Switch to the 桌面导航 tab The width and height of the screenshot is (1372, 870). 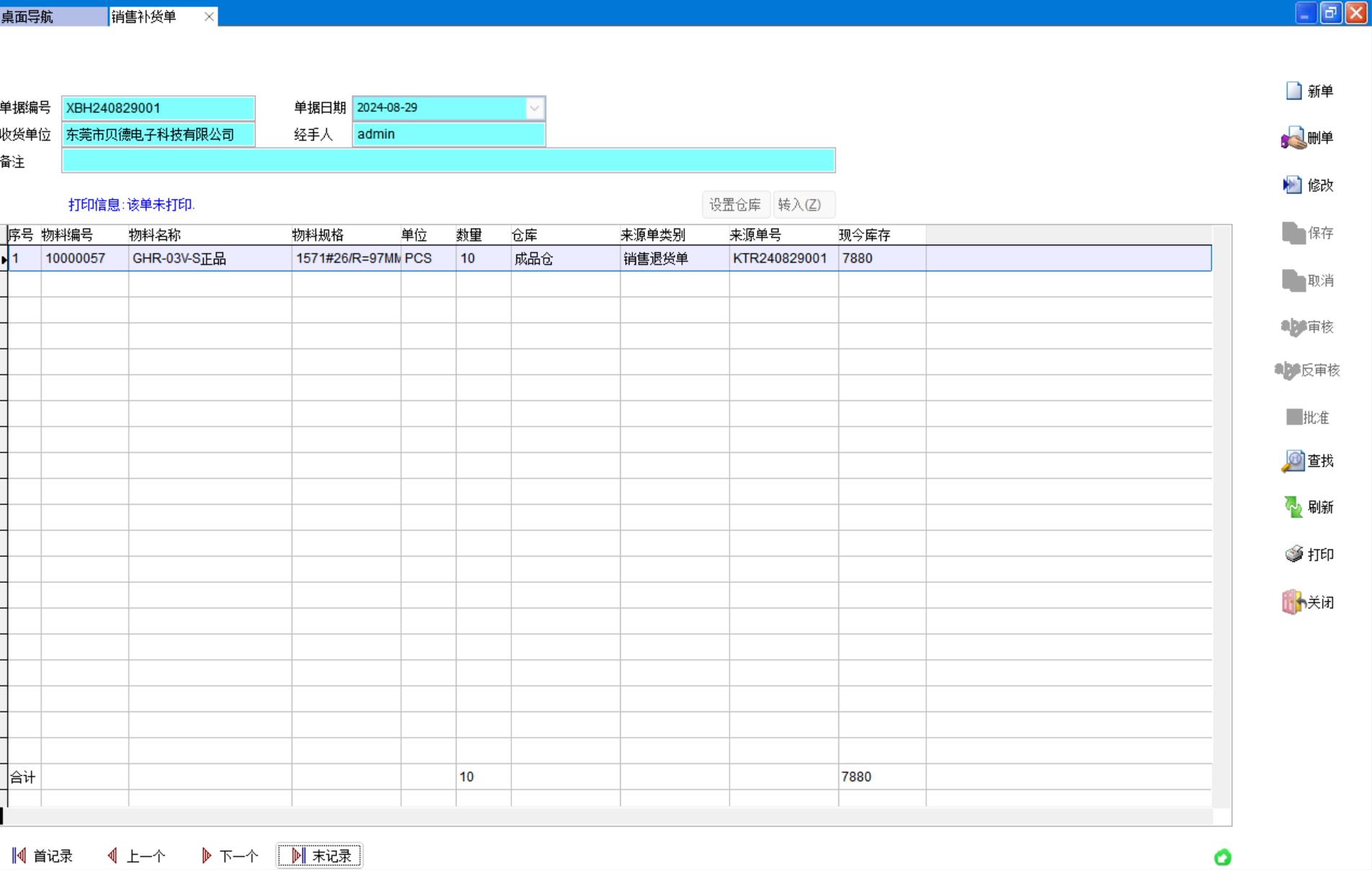pyautogui.click(x=52, y=16)
